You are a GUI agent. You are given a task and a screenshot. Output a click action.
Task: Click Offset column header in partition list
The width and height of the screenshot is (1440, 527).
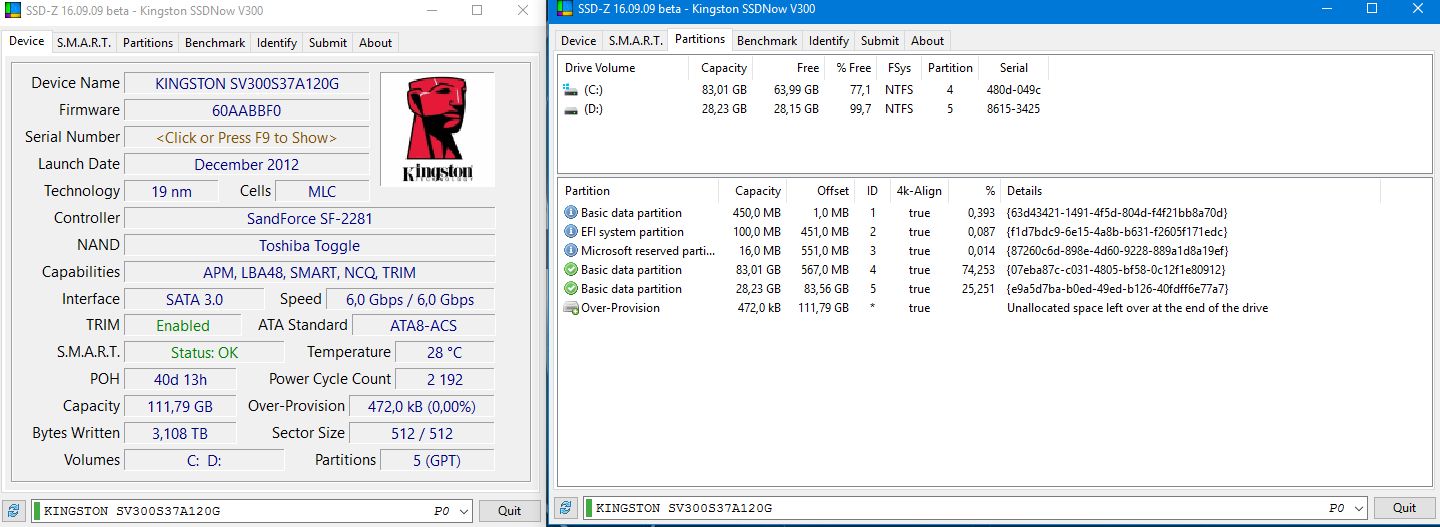pyautogui.click(x=822, y=191)
